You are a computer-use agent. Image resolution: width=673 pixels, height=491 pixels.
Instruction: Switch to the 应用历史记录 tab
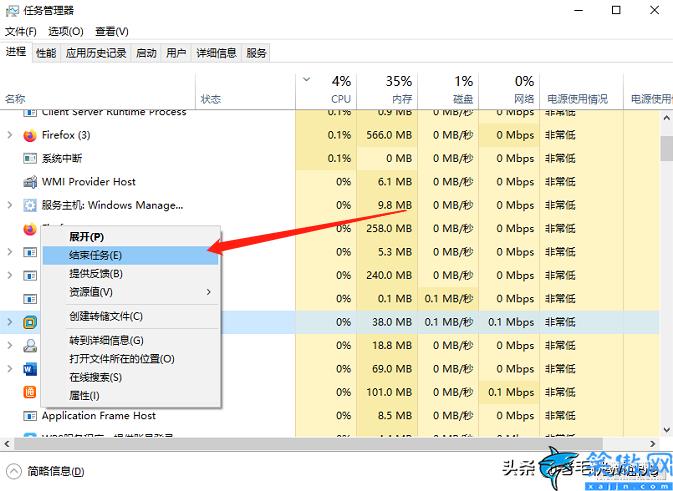(96, 53)
